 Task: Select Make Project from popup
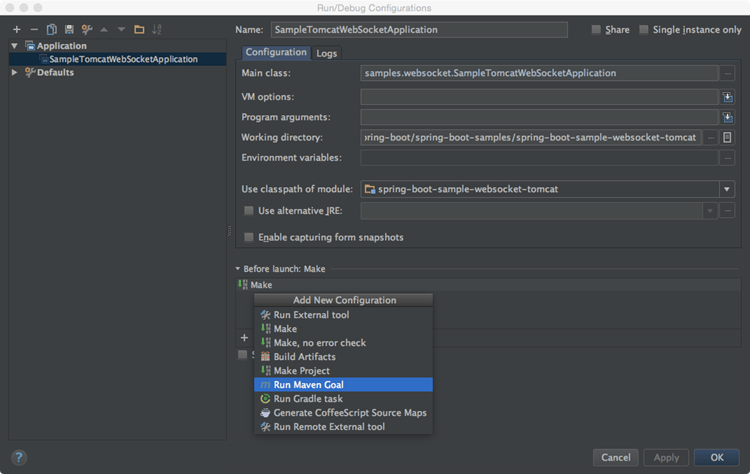(x=343, y=371)
